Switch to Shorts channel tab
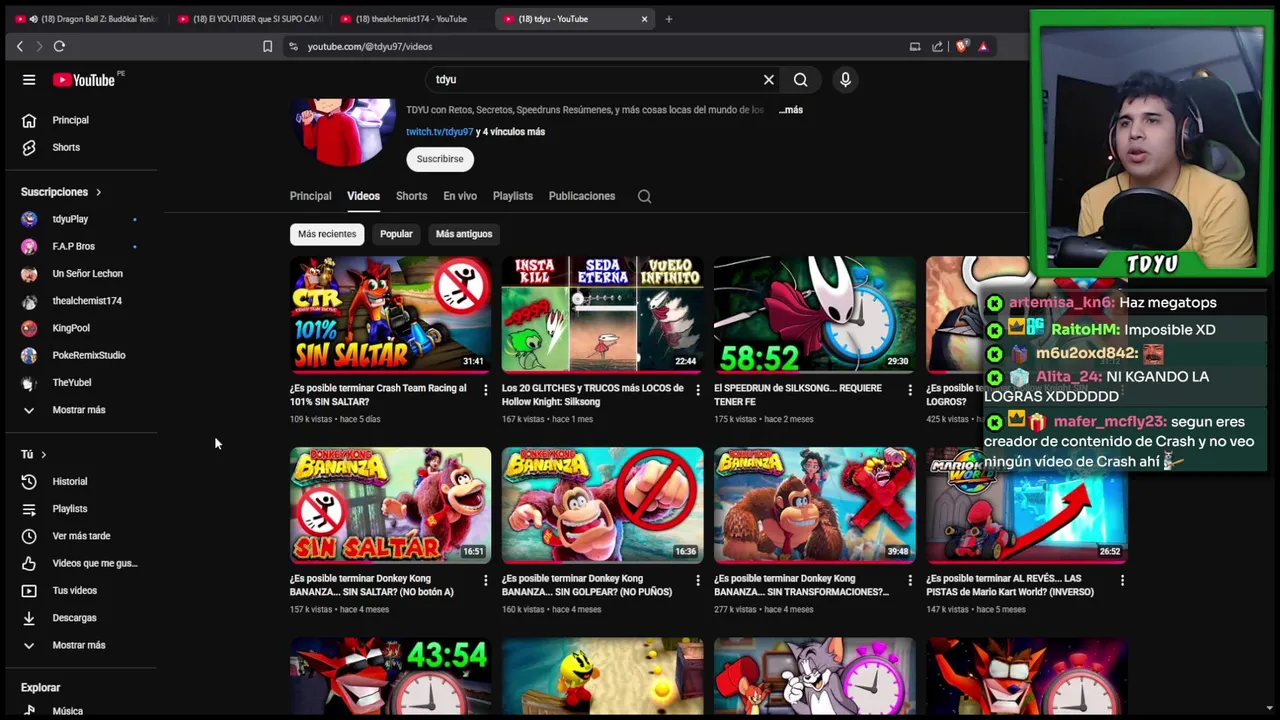The height and width of the screenshot is (720, 1280). (411, 196)
